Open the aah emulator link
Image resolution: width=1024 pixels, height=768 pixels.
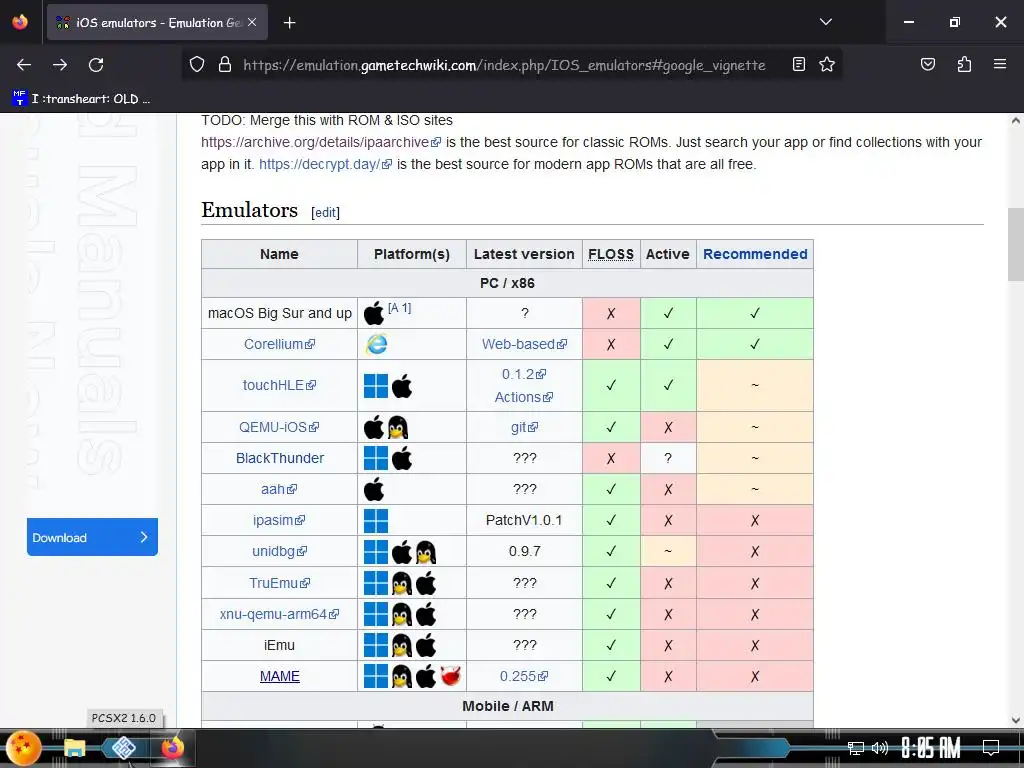click(279, 489)
